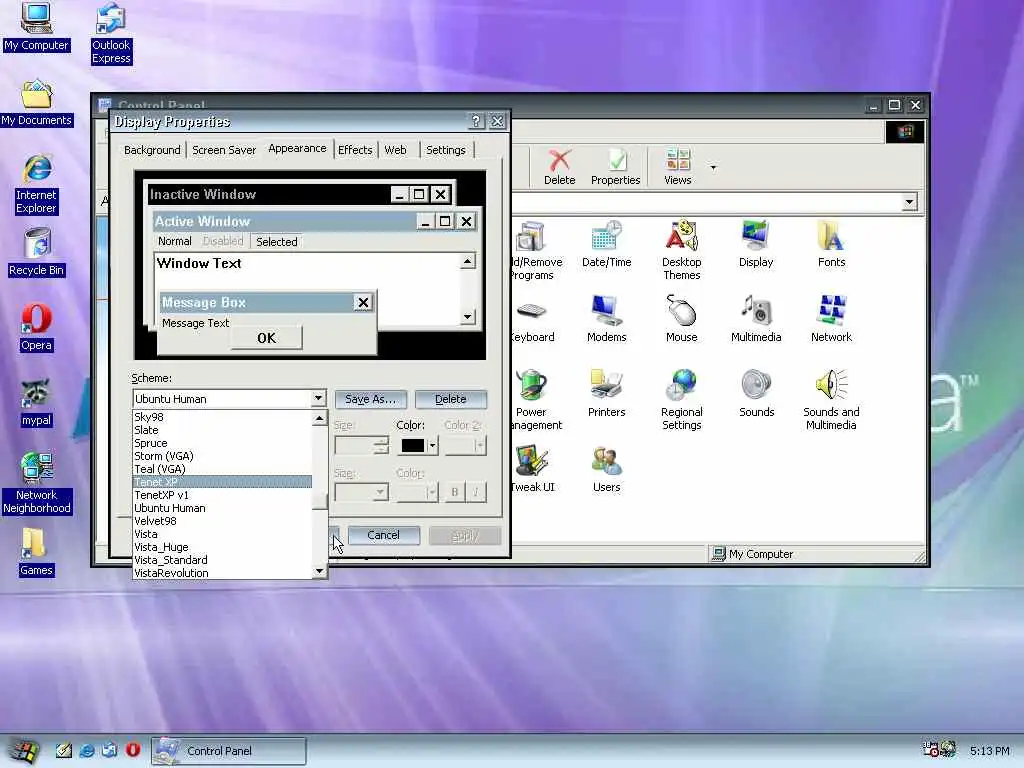Click Delete scheme button
1024x768 pixels.
click(451, 399)
